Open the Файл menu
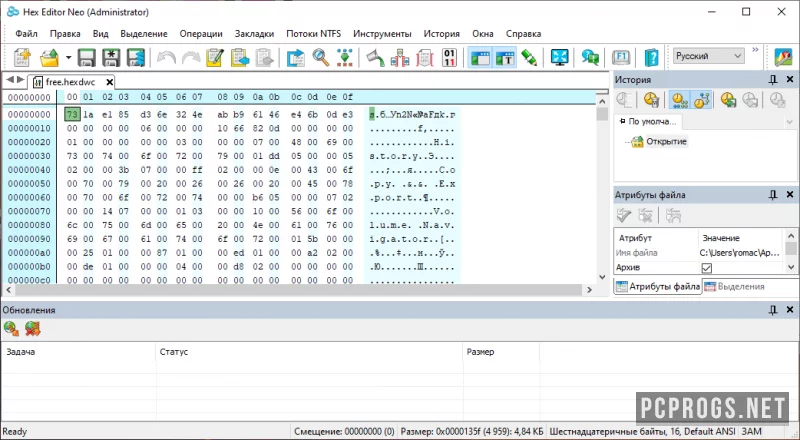The image size is (800, 440). 26,34
